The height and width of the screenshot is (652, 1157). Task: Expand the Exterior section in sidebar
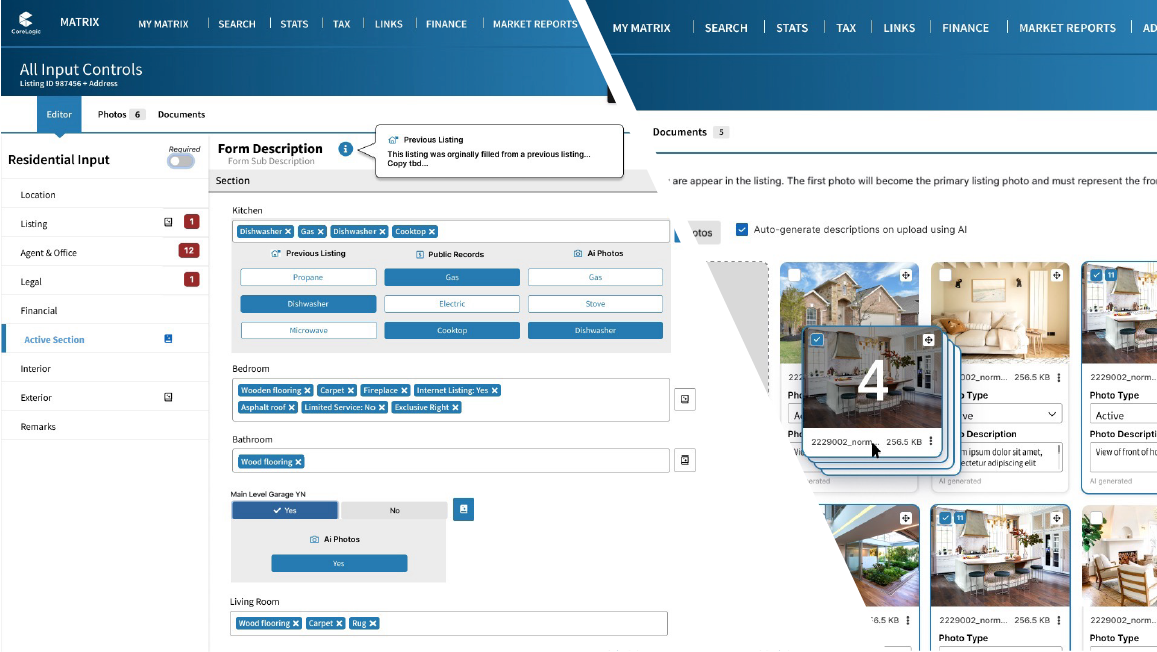[36, 398]
